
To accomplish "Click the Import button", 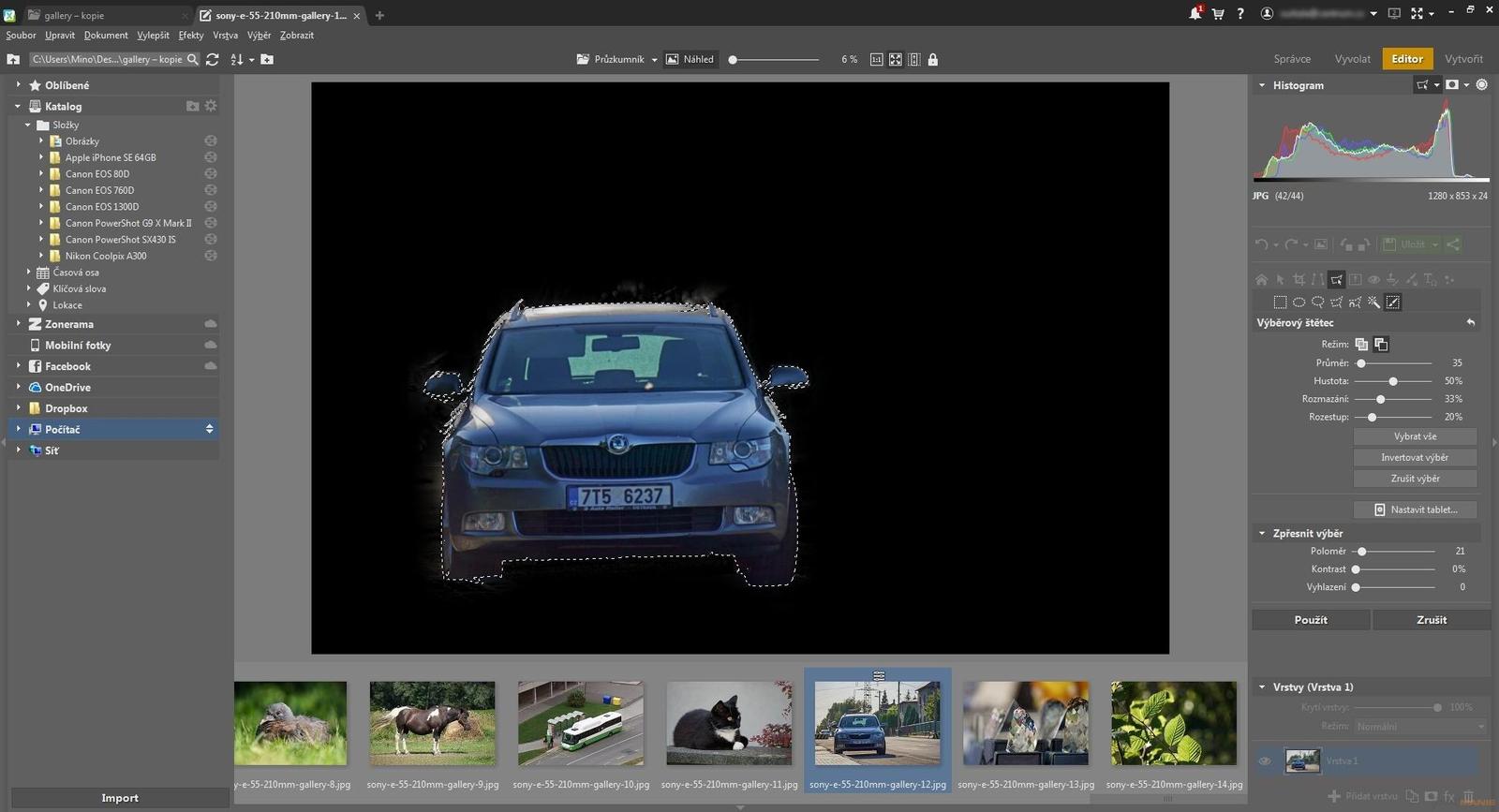I will tap(120, 798).
